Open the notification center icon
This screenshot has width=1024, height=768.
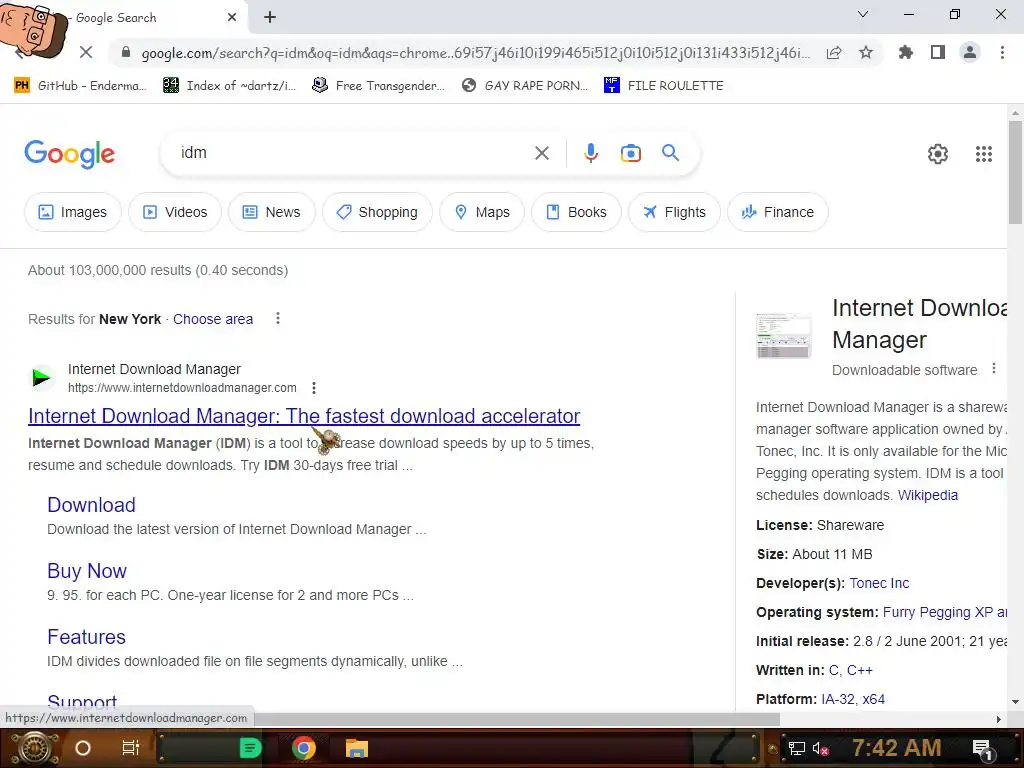[983, 750]
